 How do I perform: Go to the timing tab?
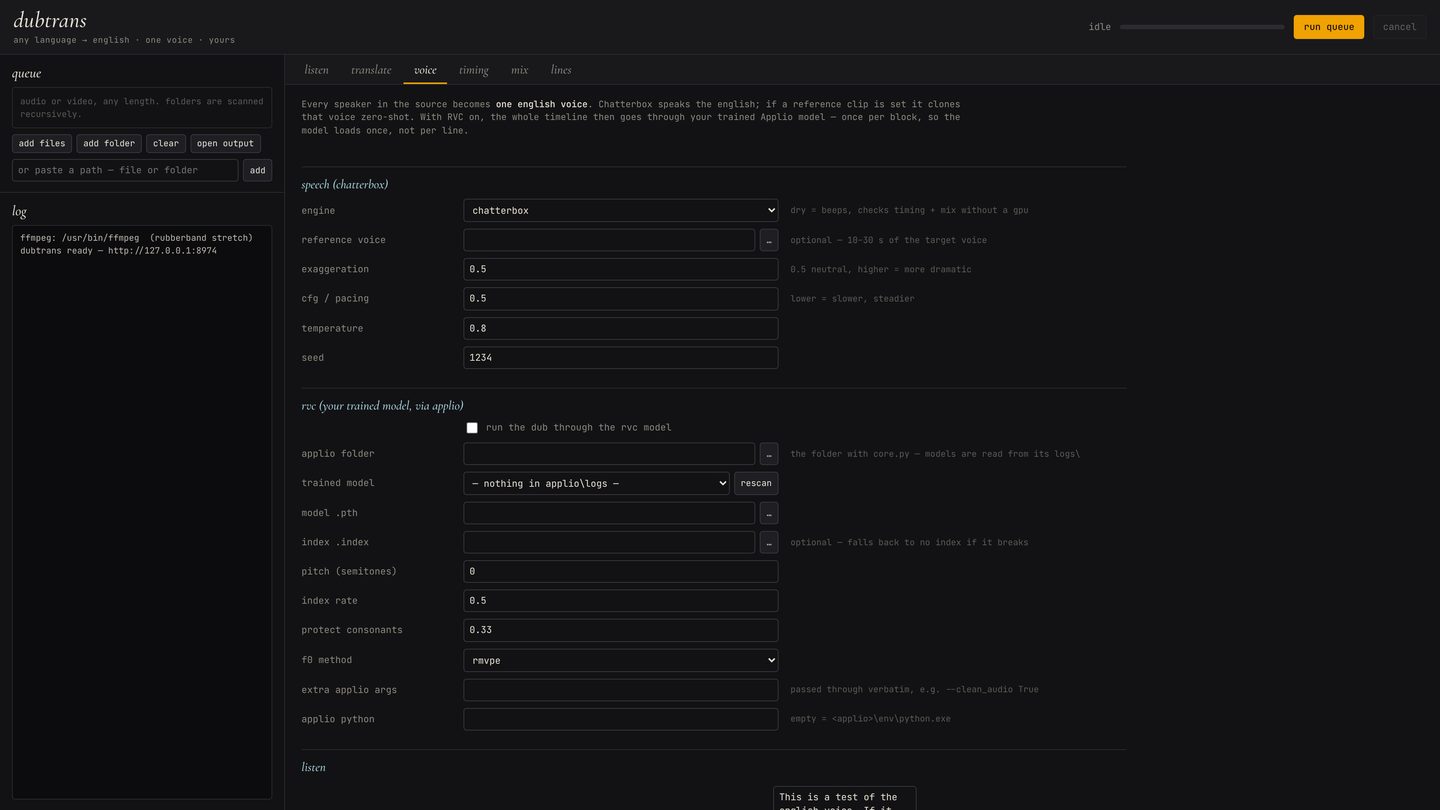click(474, 70)
